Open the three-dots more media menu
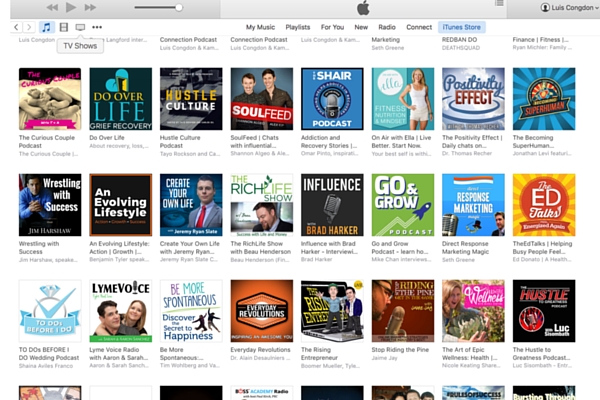The height and width of the screenshot is (400, 600). coord(97,27)
